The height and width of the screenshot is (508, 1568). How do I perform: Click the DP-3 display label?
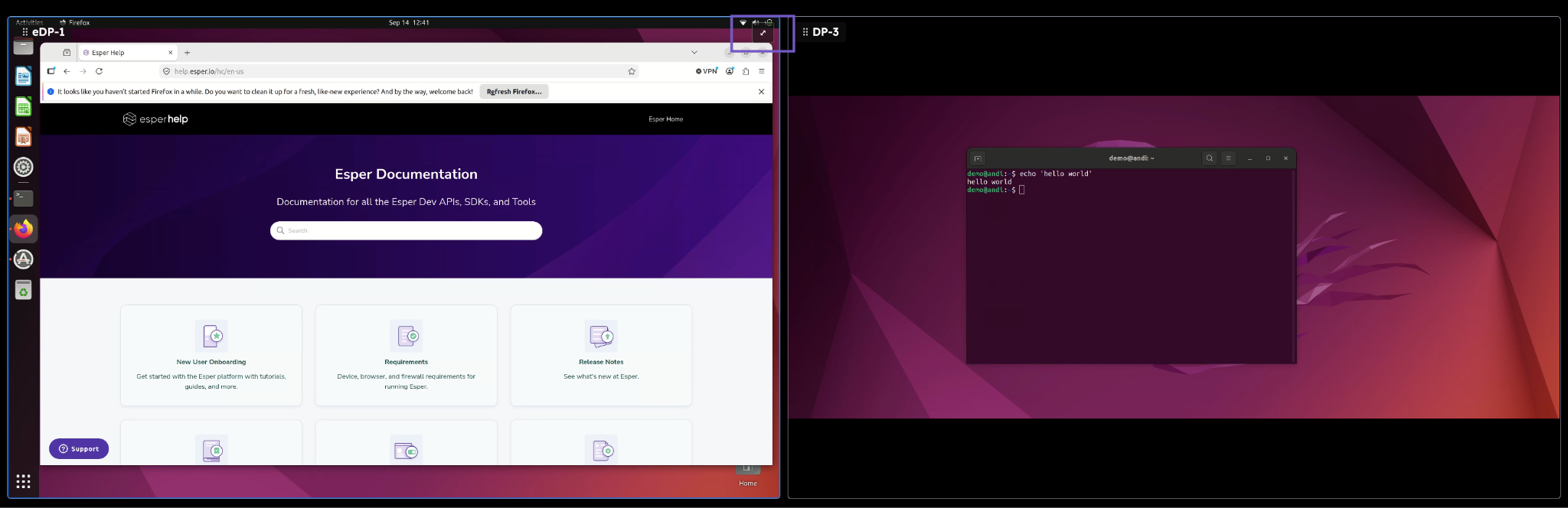[x=825, y=32]
